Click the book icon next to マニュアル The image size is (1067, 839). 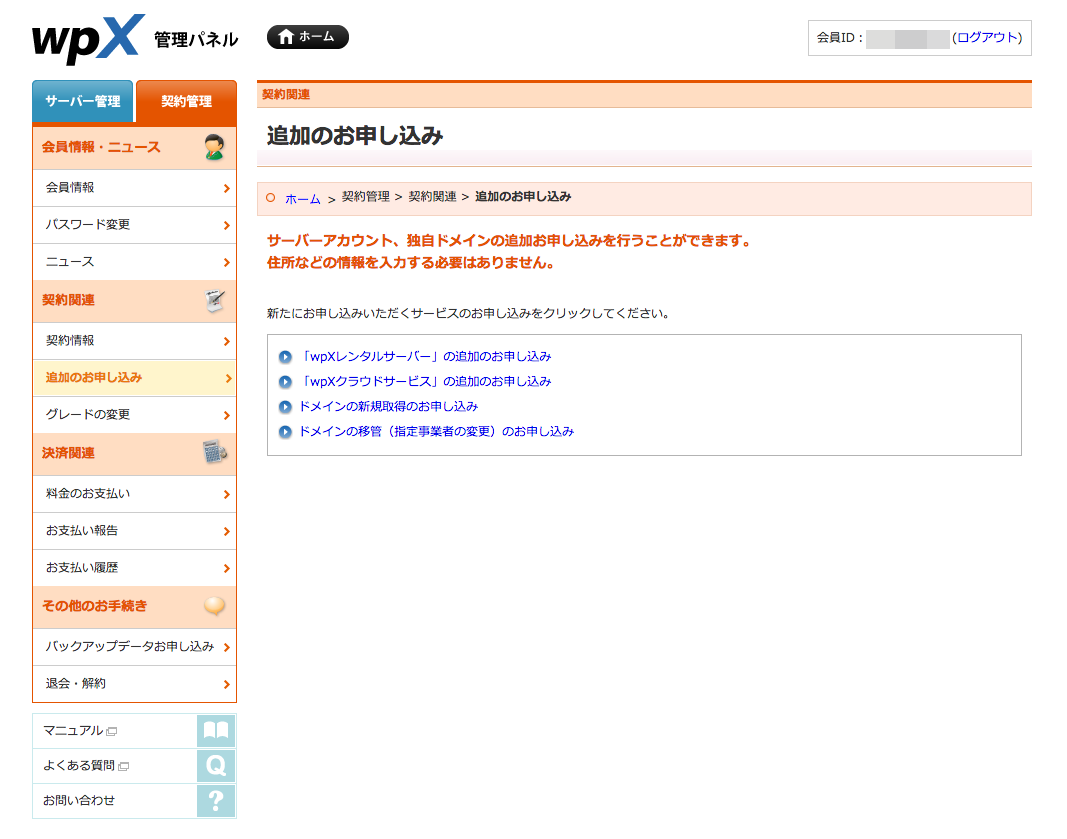point(216,731)
